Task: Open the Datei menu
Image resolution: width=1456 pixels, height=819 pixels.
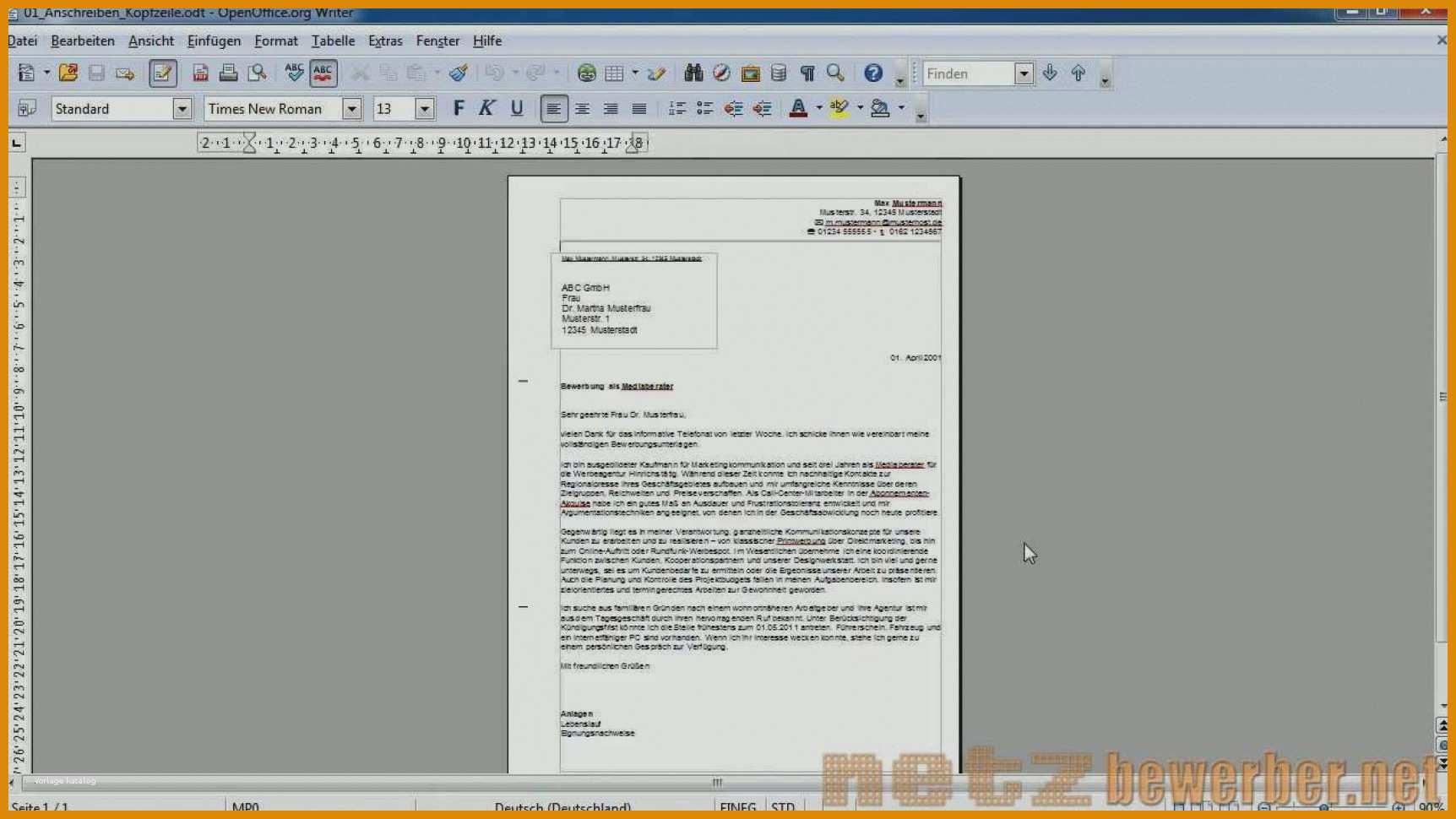Action: point(23,41)
